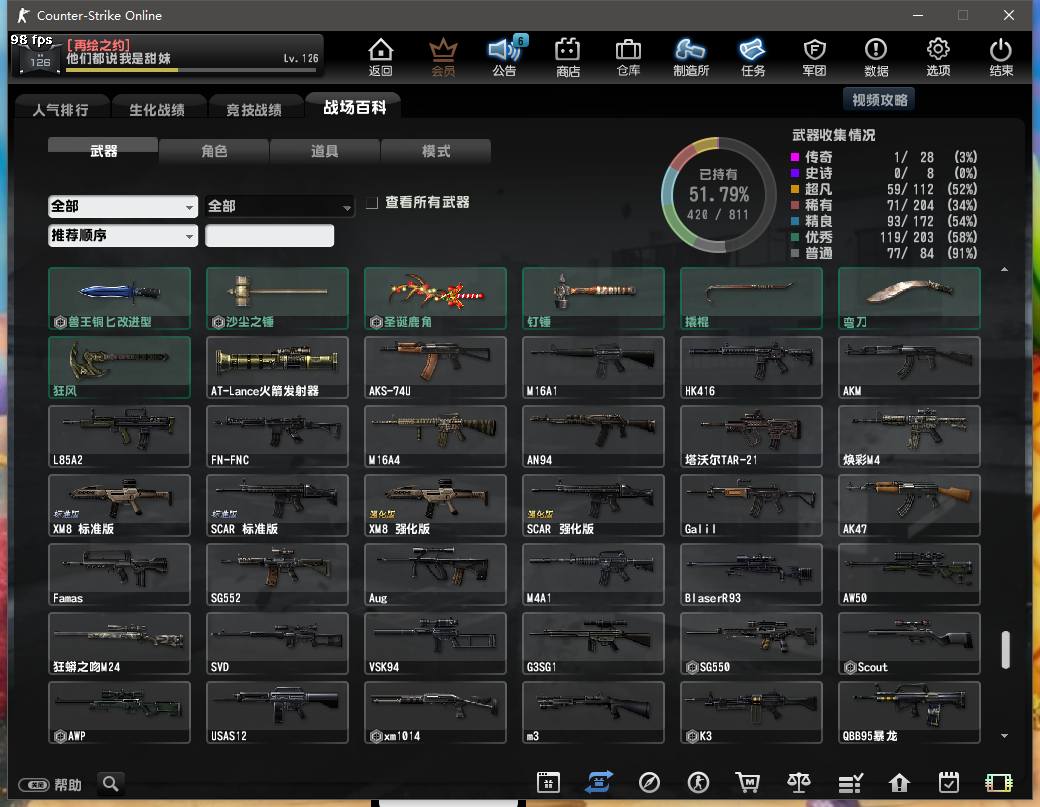Click the 传奇 magenta color swatch
Viewport: 1040px width, 807px height.
click(795, 157)
